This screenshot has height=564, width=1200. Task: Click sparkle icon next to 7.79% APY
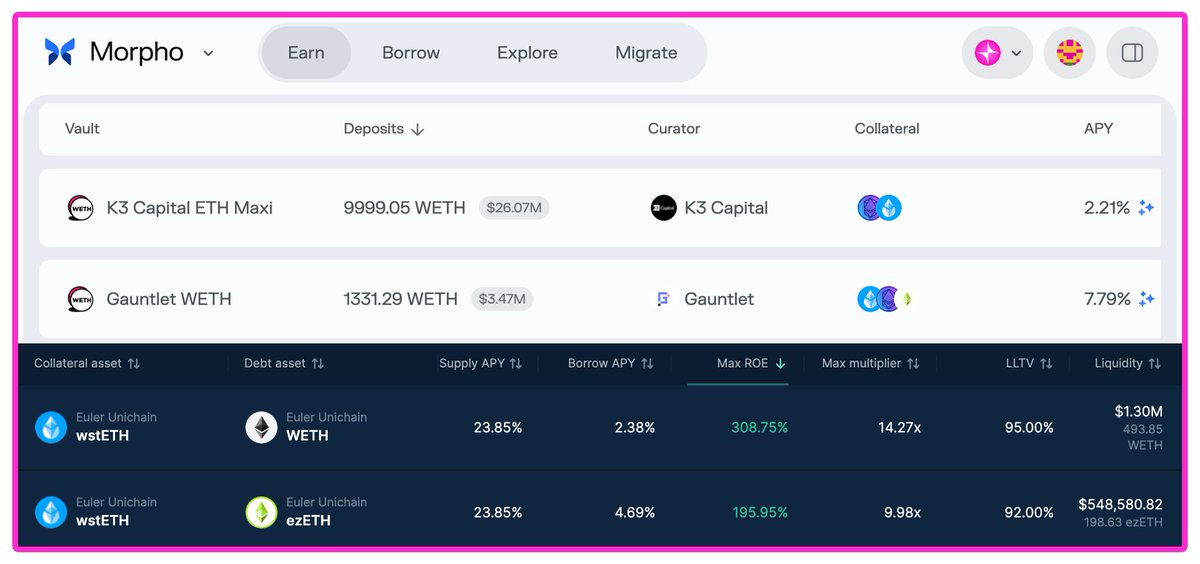(x=1146, y=299)
